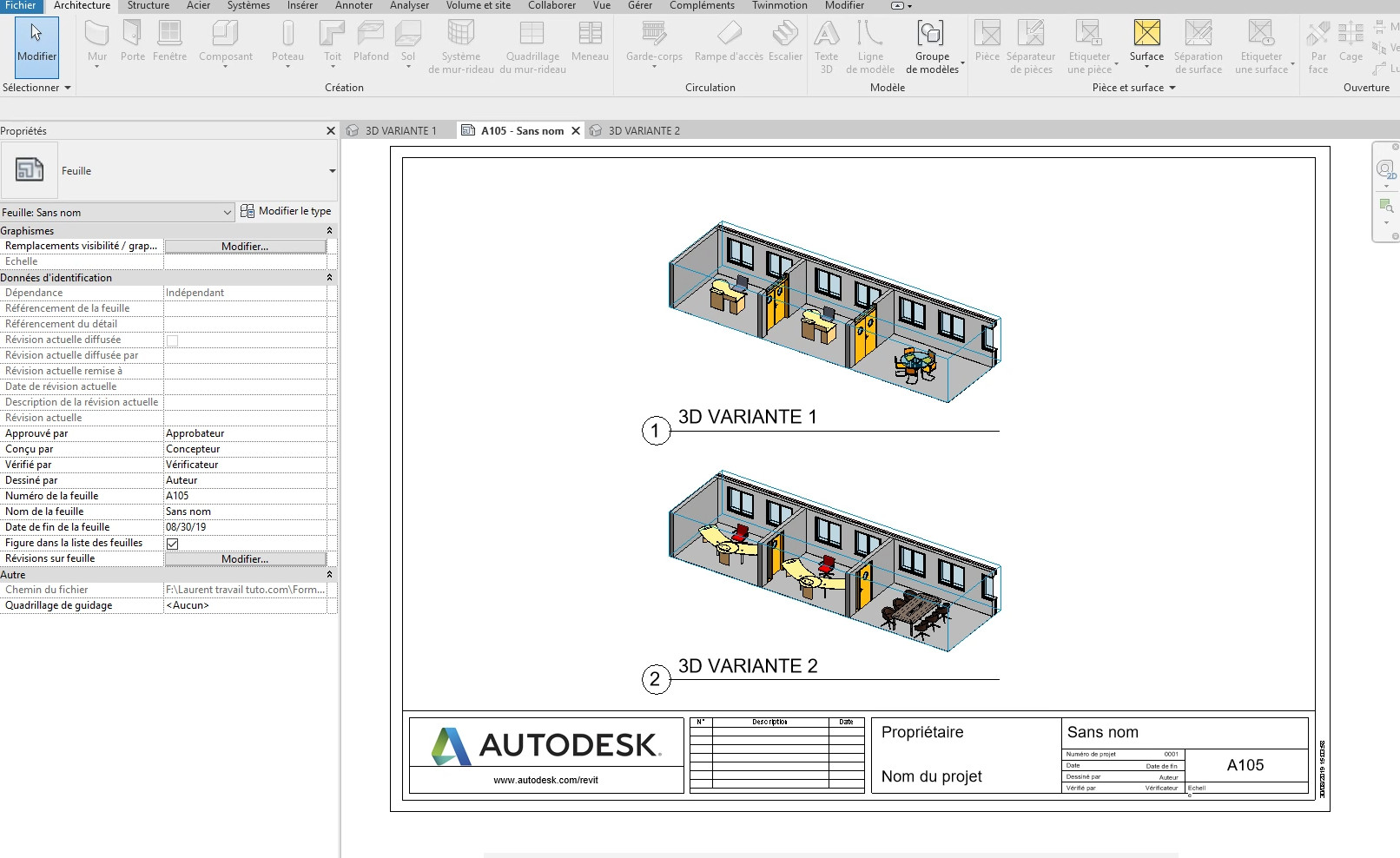Choose the Fenêtre window tool
This screenshot has height=858, width=1400.
point(169,42)
